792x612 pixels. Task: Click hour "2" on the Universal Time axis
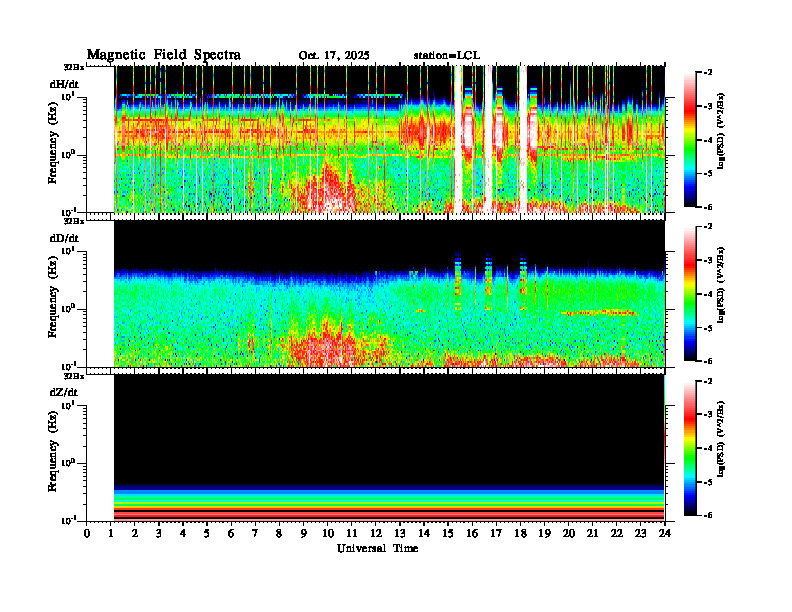[x=135, y=534]
